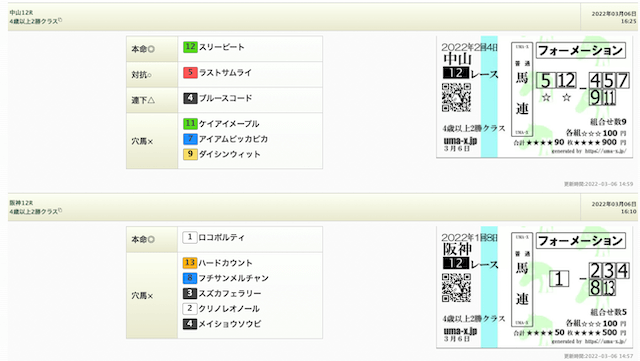Click the blue number 8 badge beside フチサンメルチャン
The height and width of the screenshot is (361, 640).
[x=190, y=278]
